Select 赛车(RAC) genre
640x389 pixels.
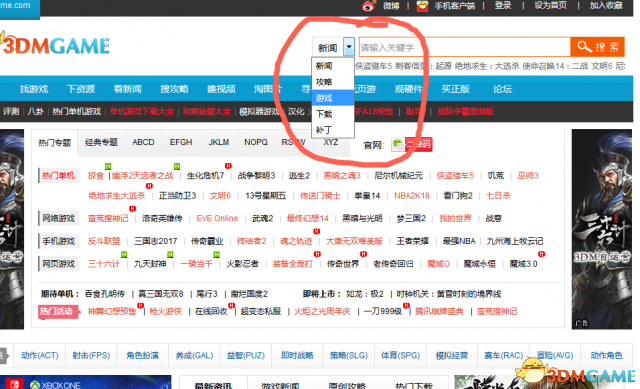(x=503, y=355)
